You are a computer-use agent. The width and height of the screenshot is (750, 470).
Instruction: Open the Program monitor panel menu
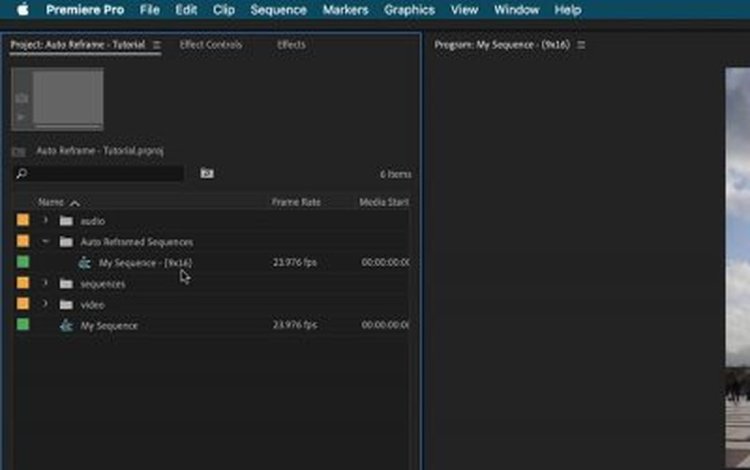tap(581, 45)
